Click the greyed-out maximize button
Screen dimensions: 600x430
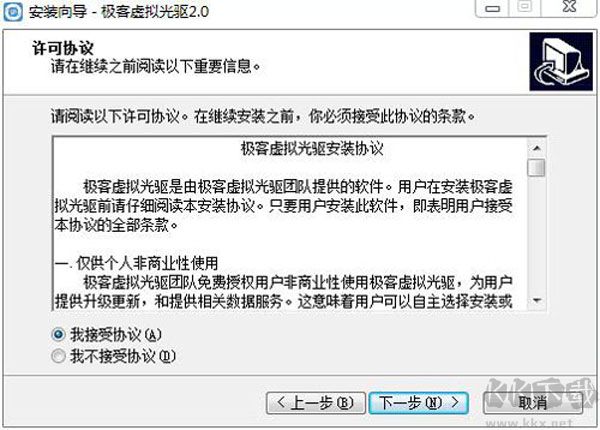[x=525, y=7]
